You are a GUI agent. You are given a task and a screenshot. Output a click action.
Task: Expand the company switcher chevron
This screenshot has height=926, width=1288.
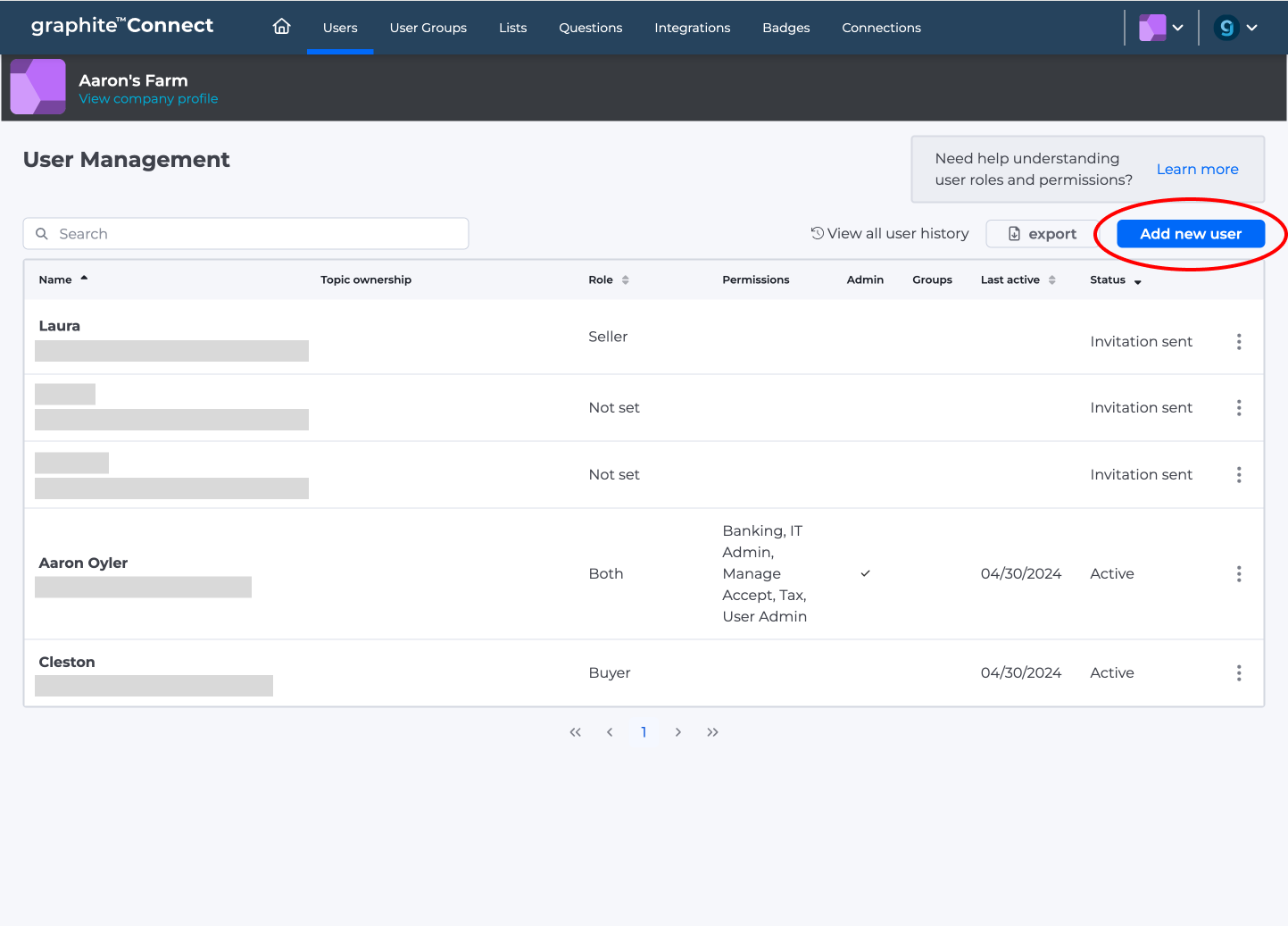point(1178,28)
